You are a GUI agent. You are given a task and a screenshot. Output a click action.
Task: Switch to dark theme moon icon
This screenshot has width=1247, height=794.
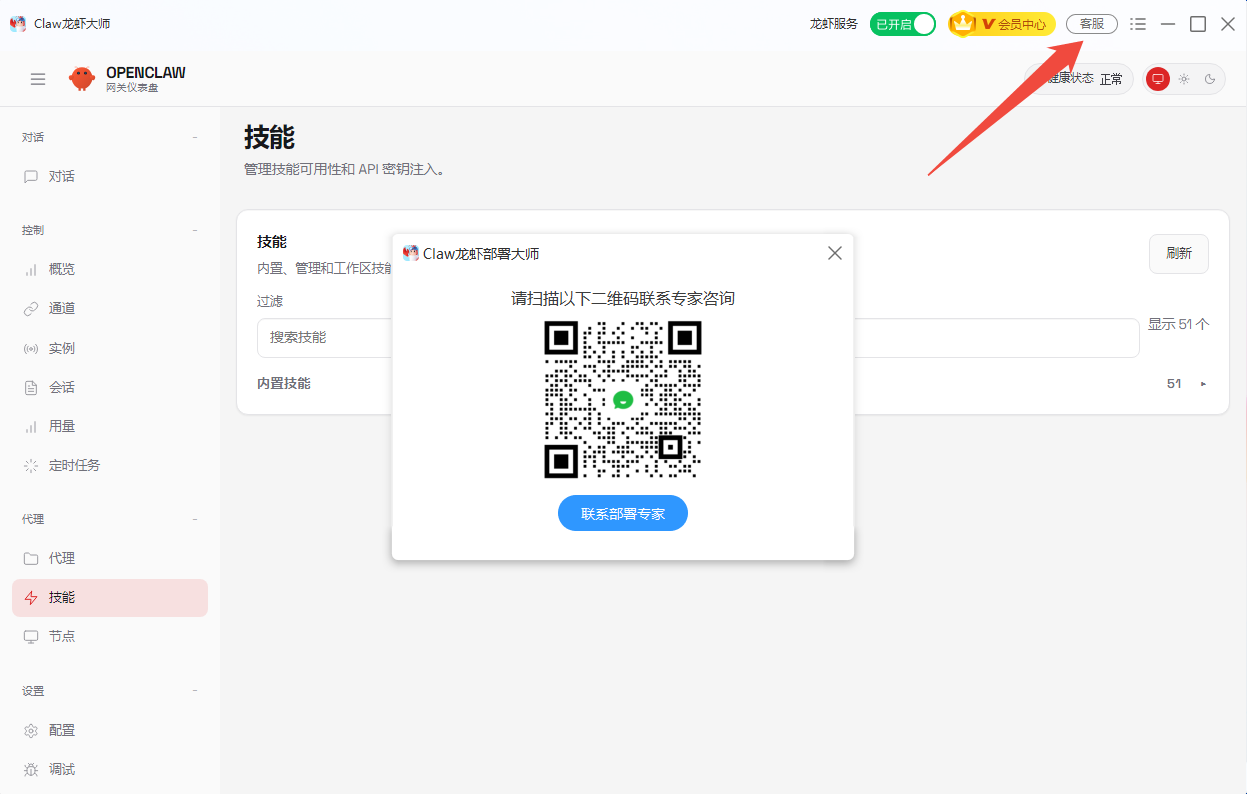1210,79
